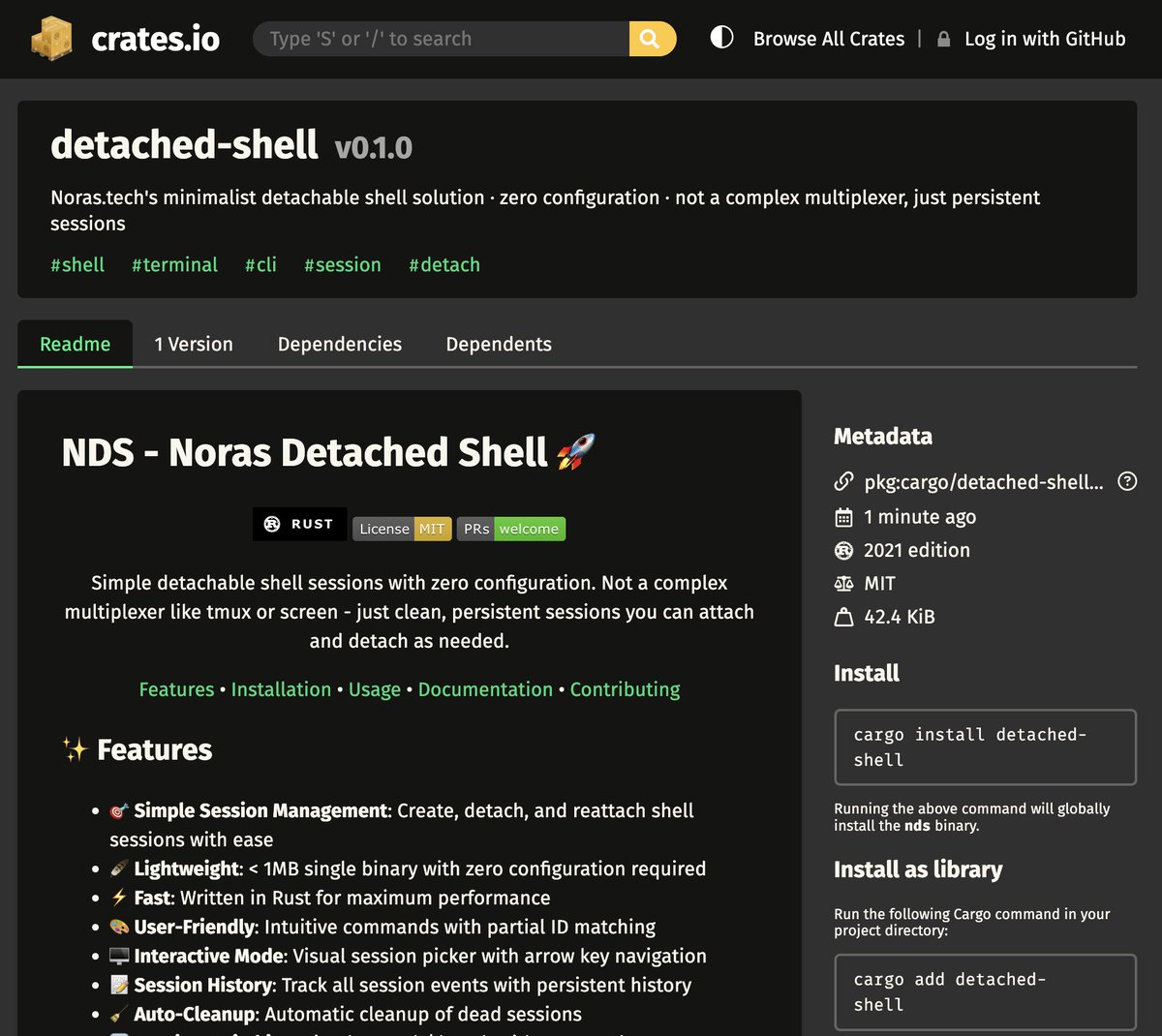Focus the crate search input field
Viewport: 1162px width, 1036px height.
click(441, 39)
